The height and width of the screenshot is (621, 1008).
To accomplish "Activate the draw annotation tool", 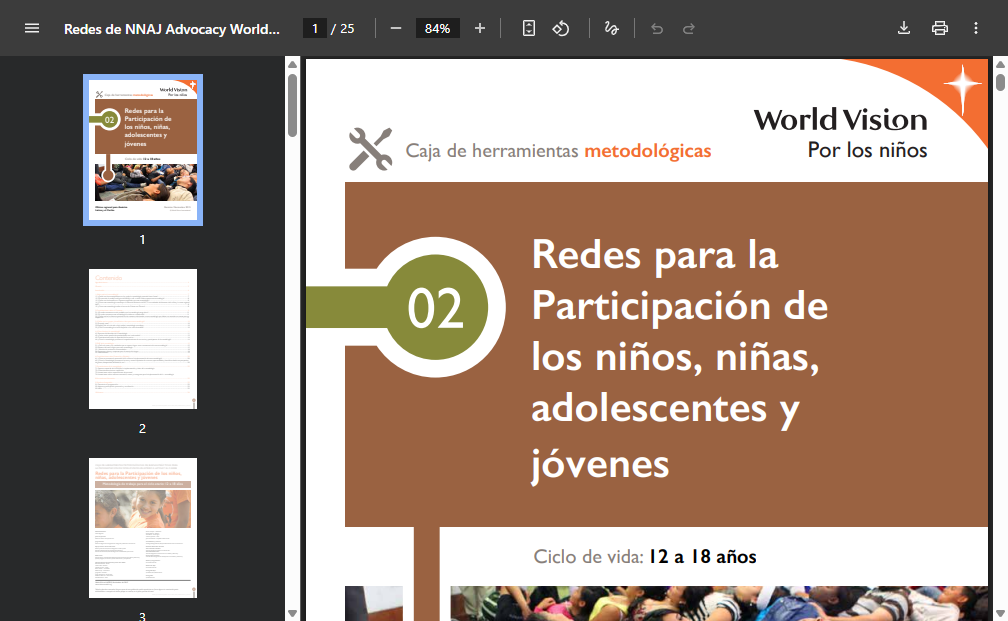I will 611,28.
